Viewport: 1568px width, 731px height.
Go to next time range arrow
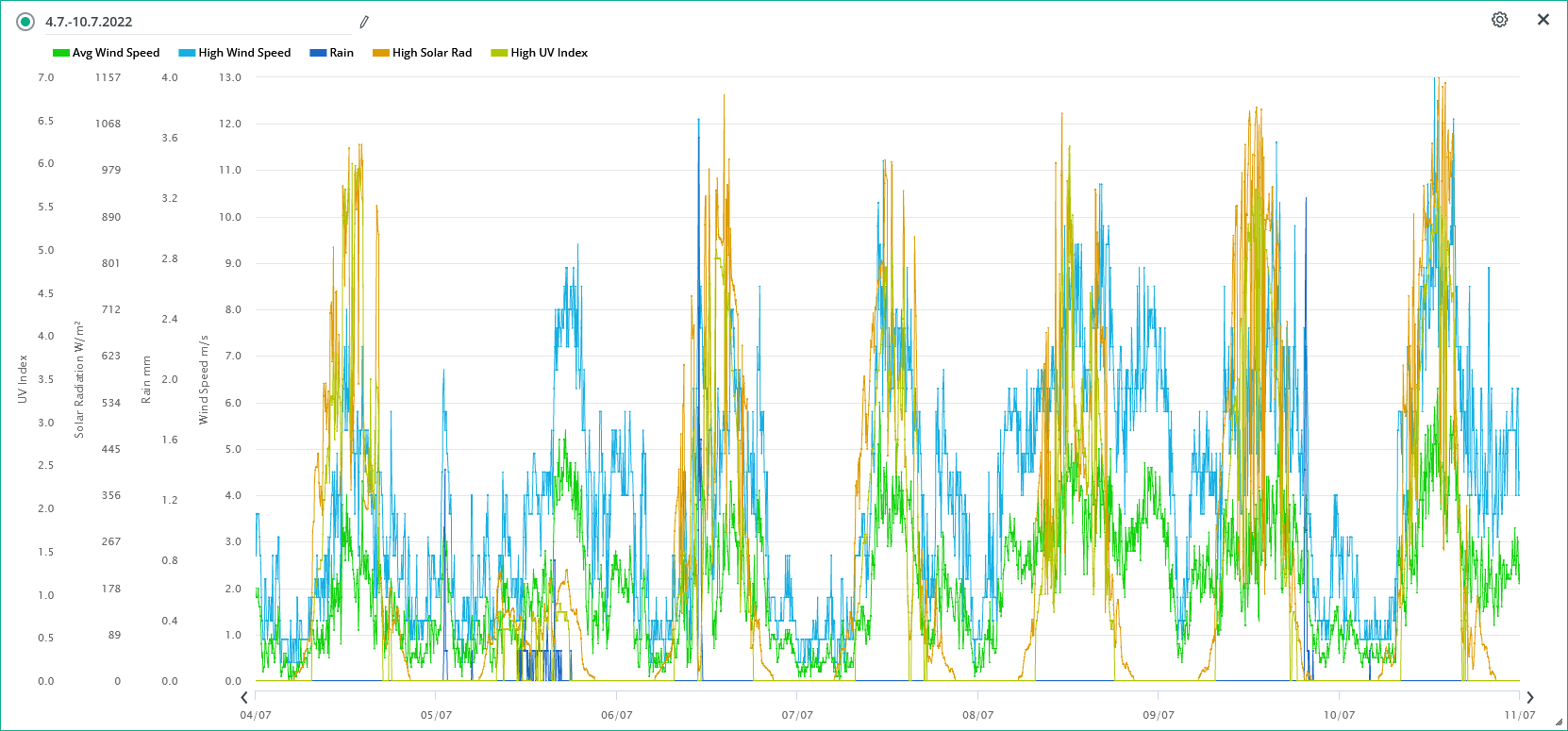[x=1530, y=698]
